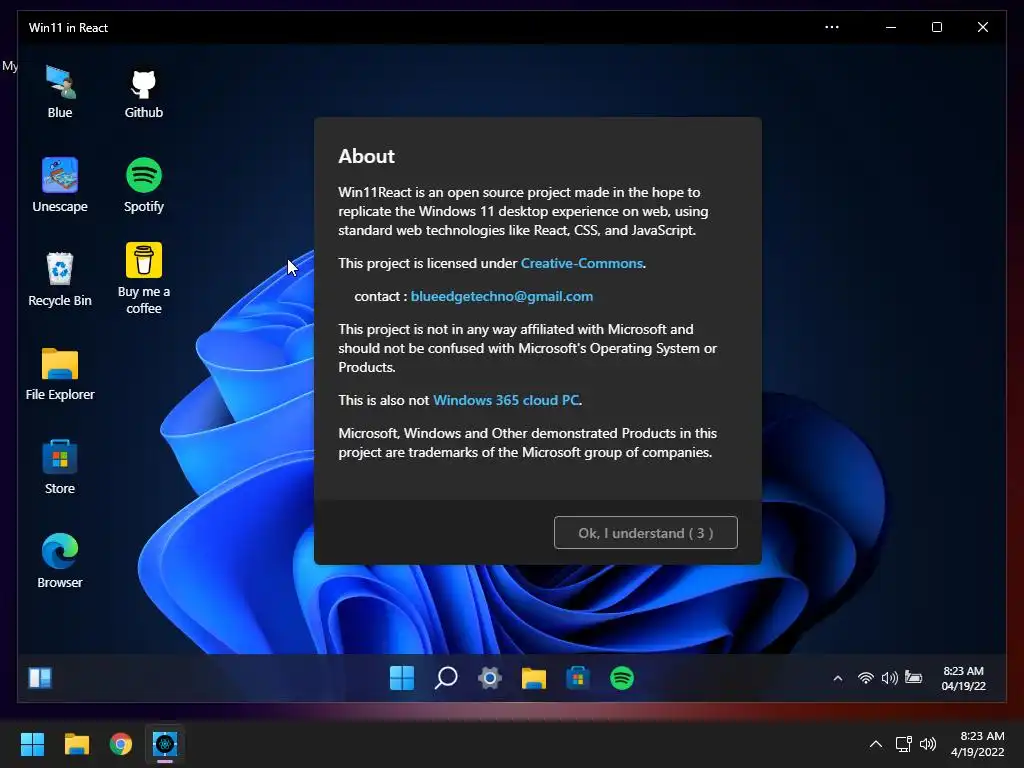Click the inner Win11 Start button
The image size is (1024, 768).
coord(402,678)
